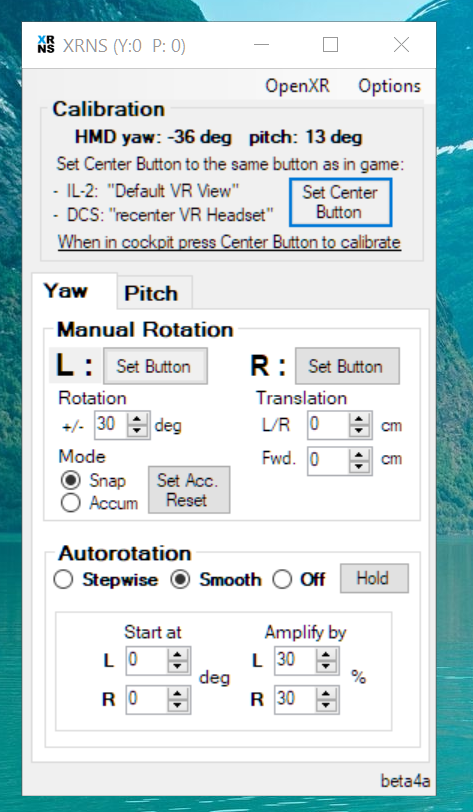The width and height of the screenshot is (473, 812).
Task: Click Set Button for left rotation
Action: pos(154,366)
